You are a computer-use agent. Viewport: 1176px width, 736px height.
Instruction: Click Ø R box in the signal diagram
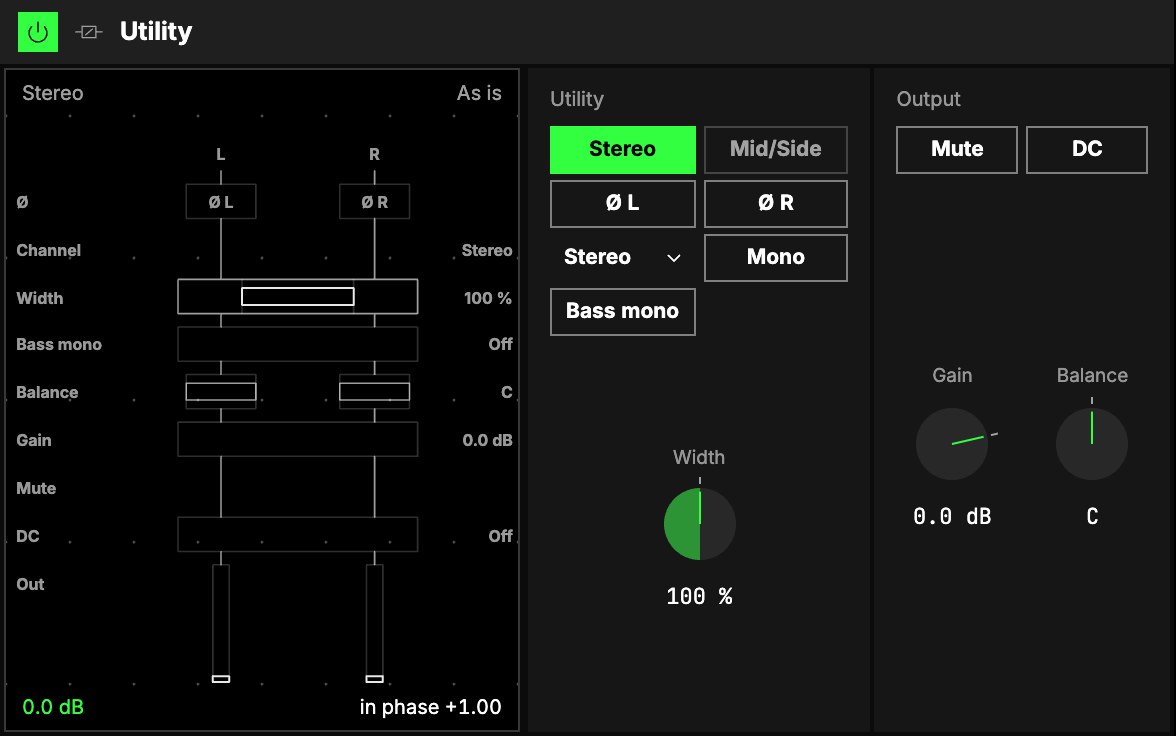374,202
